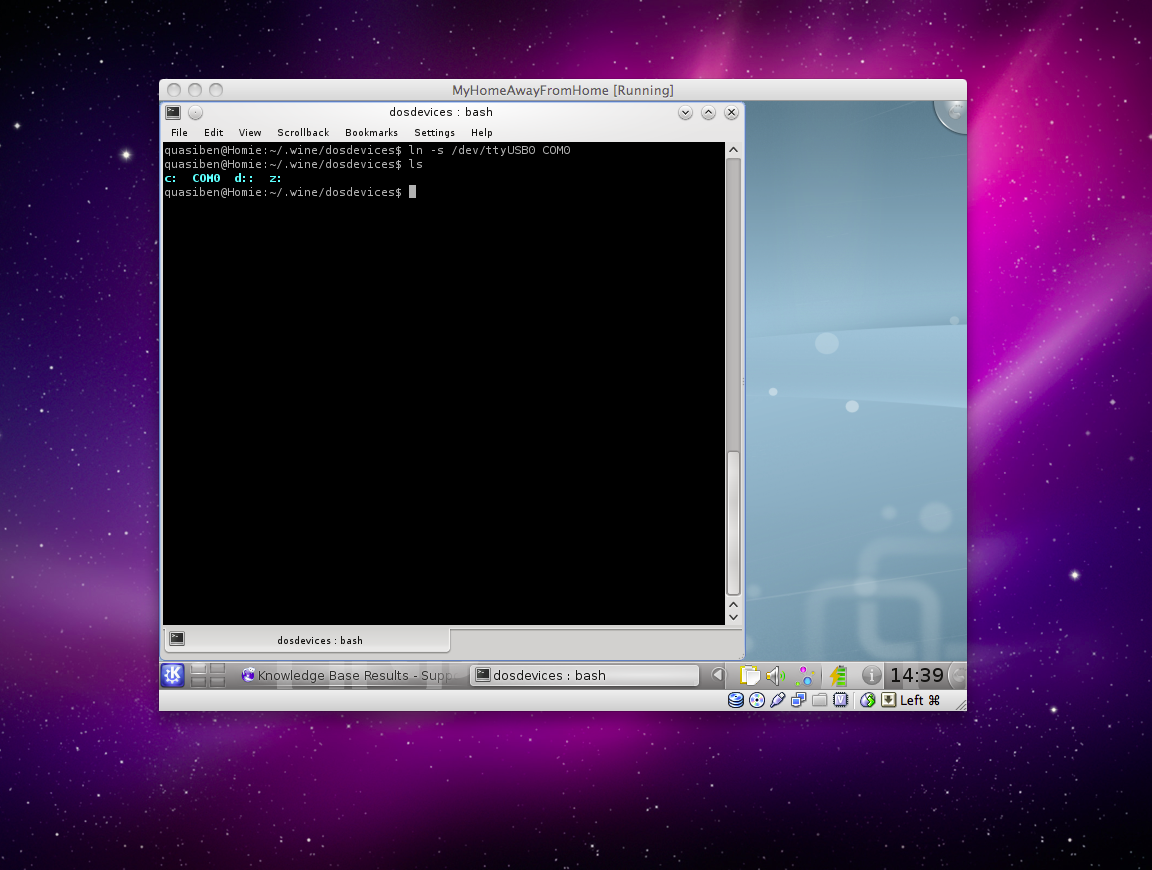Open Konsole Bookmarks menu

(372, 132)
